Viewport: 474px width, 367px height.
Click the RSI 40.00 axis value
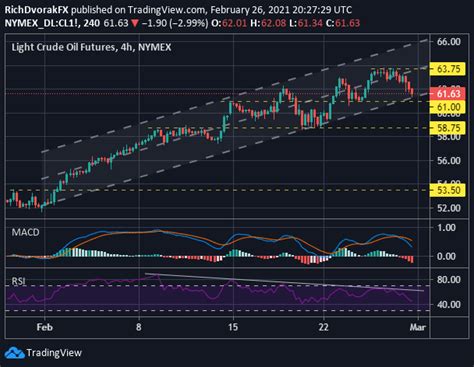449,304
